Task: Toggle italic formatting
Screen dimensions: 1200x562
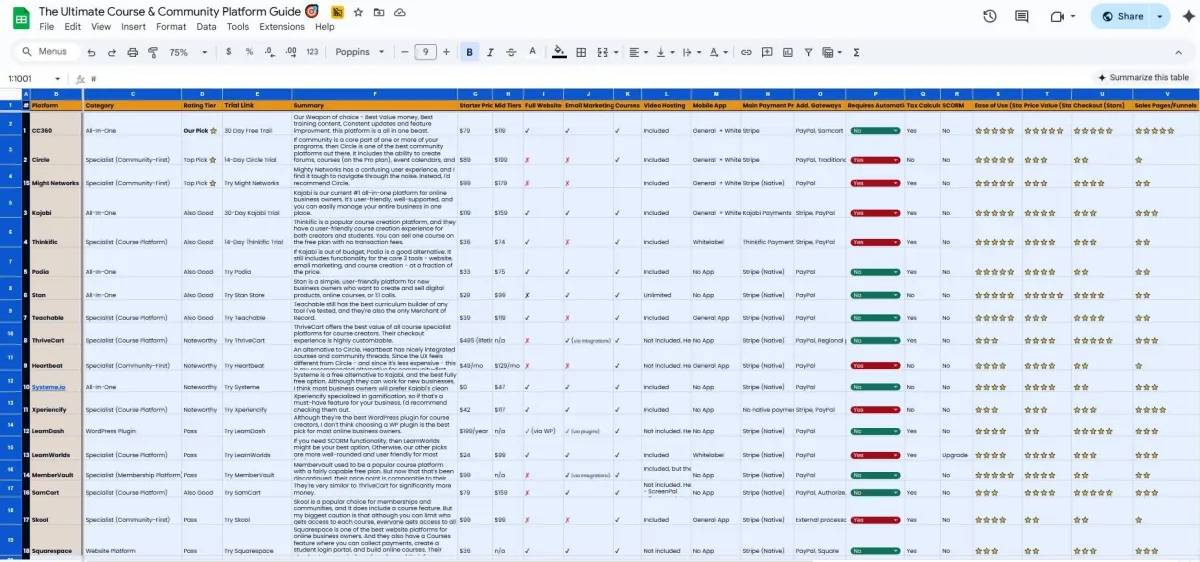Action: (x=490, y=52)
